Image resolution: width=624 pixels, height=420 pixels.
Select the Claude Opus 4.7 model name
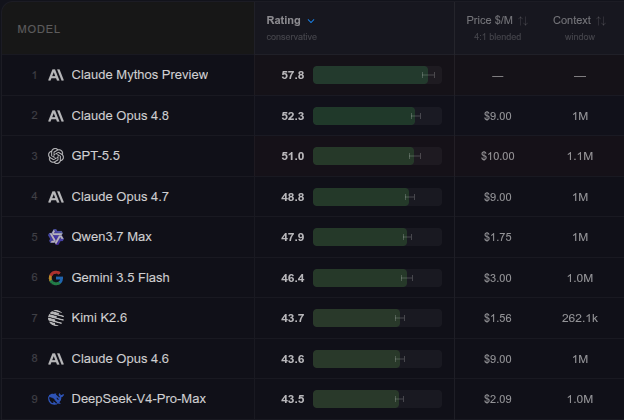click(120, 197)
